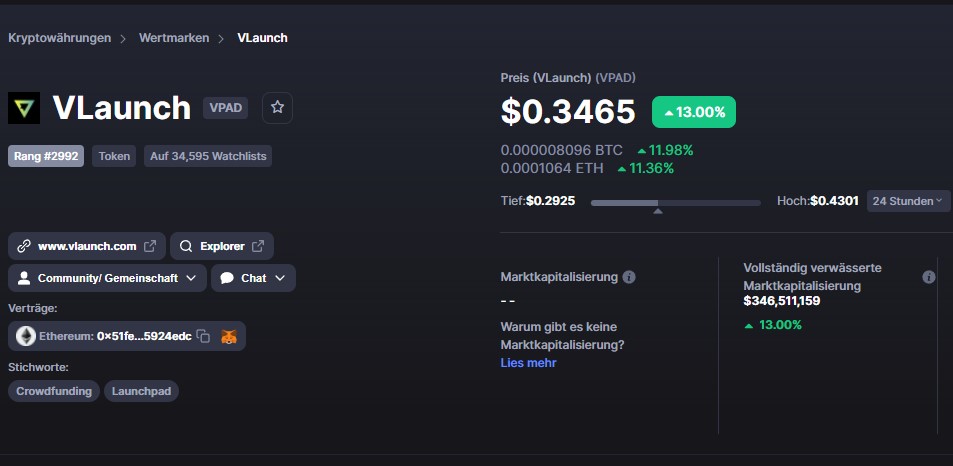Click the Hoch: $0.4301 value

(817, 200)
